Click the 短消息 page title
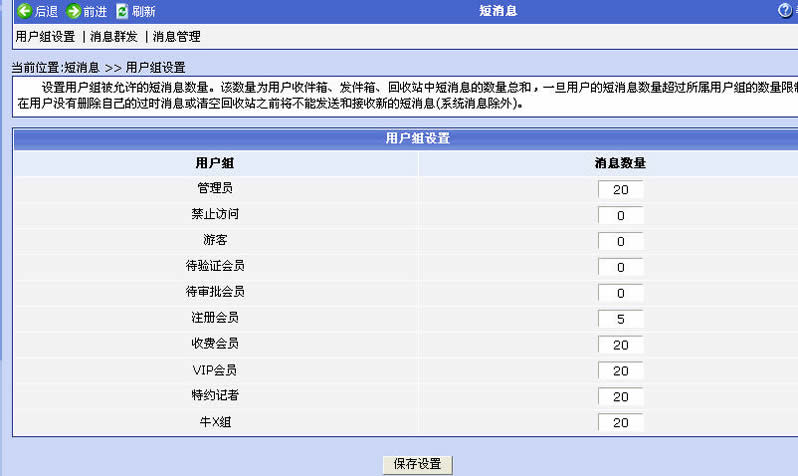 [x=498, y=11]
